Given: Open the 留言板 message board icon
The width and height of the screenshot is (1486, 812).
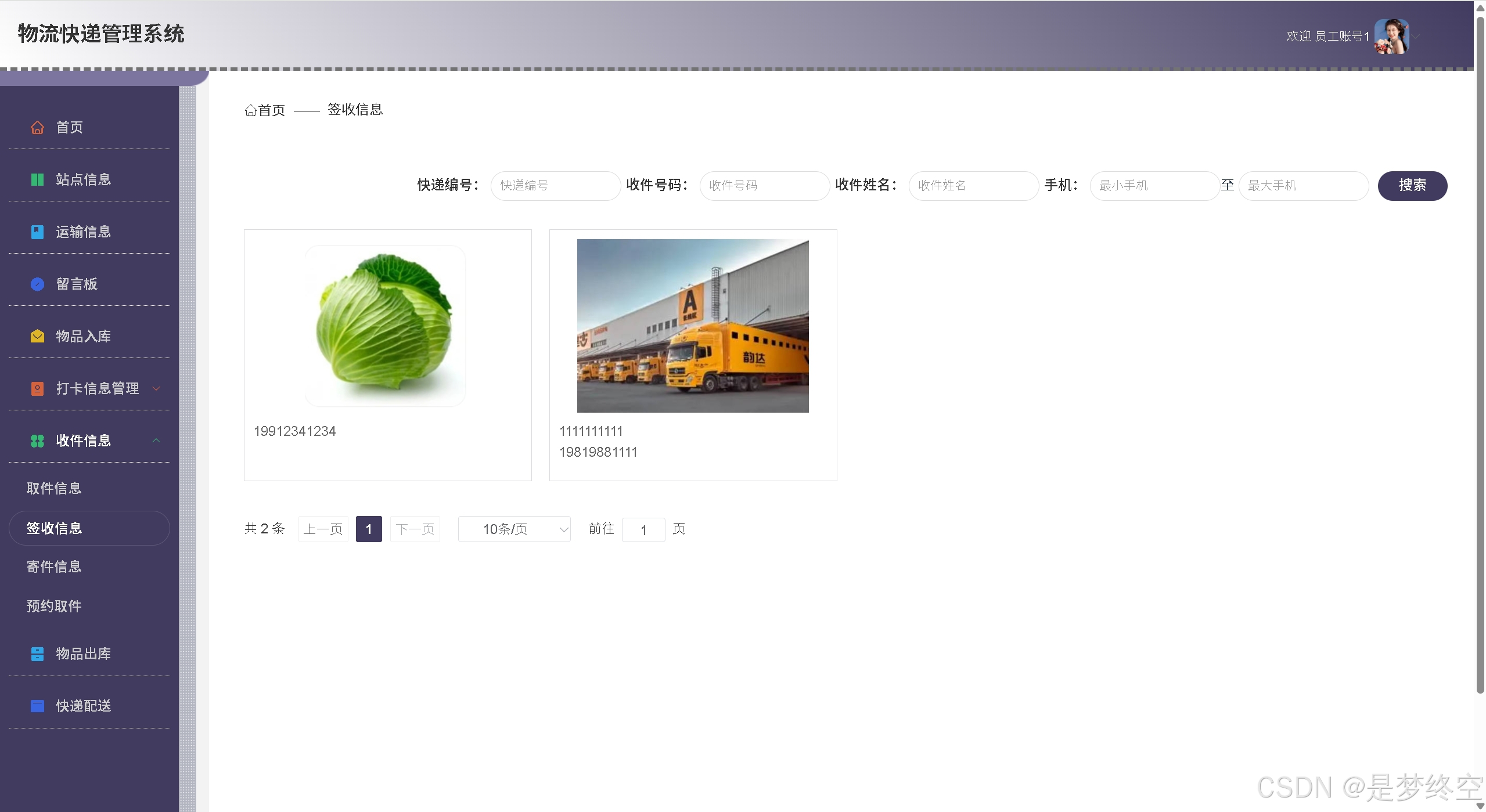Looking at the screenshot, I should pyautogui.click(x=37, y=284).
